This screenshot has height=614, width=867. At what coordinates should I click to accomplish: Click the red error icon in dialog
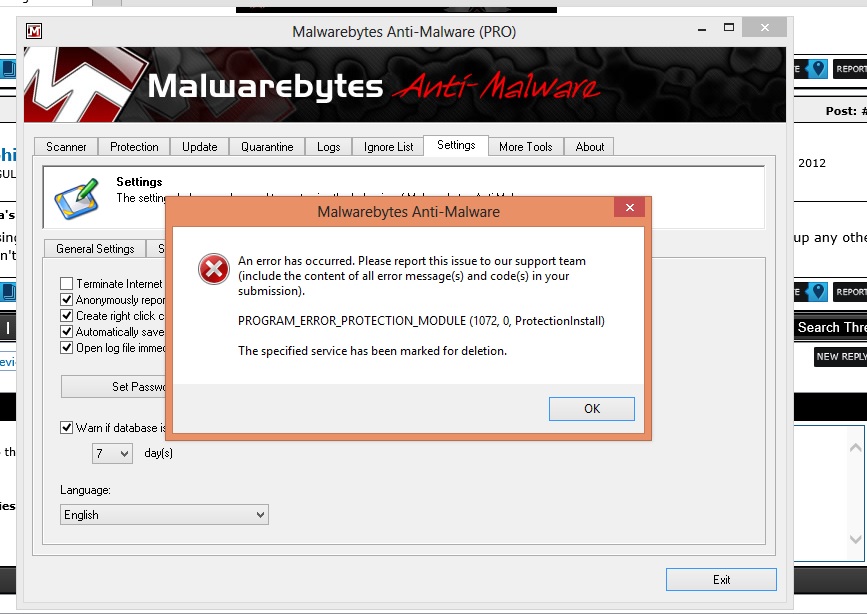213,269
